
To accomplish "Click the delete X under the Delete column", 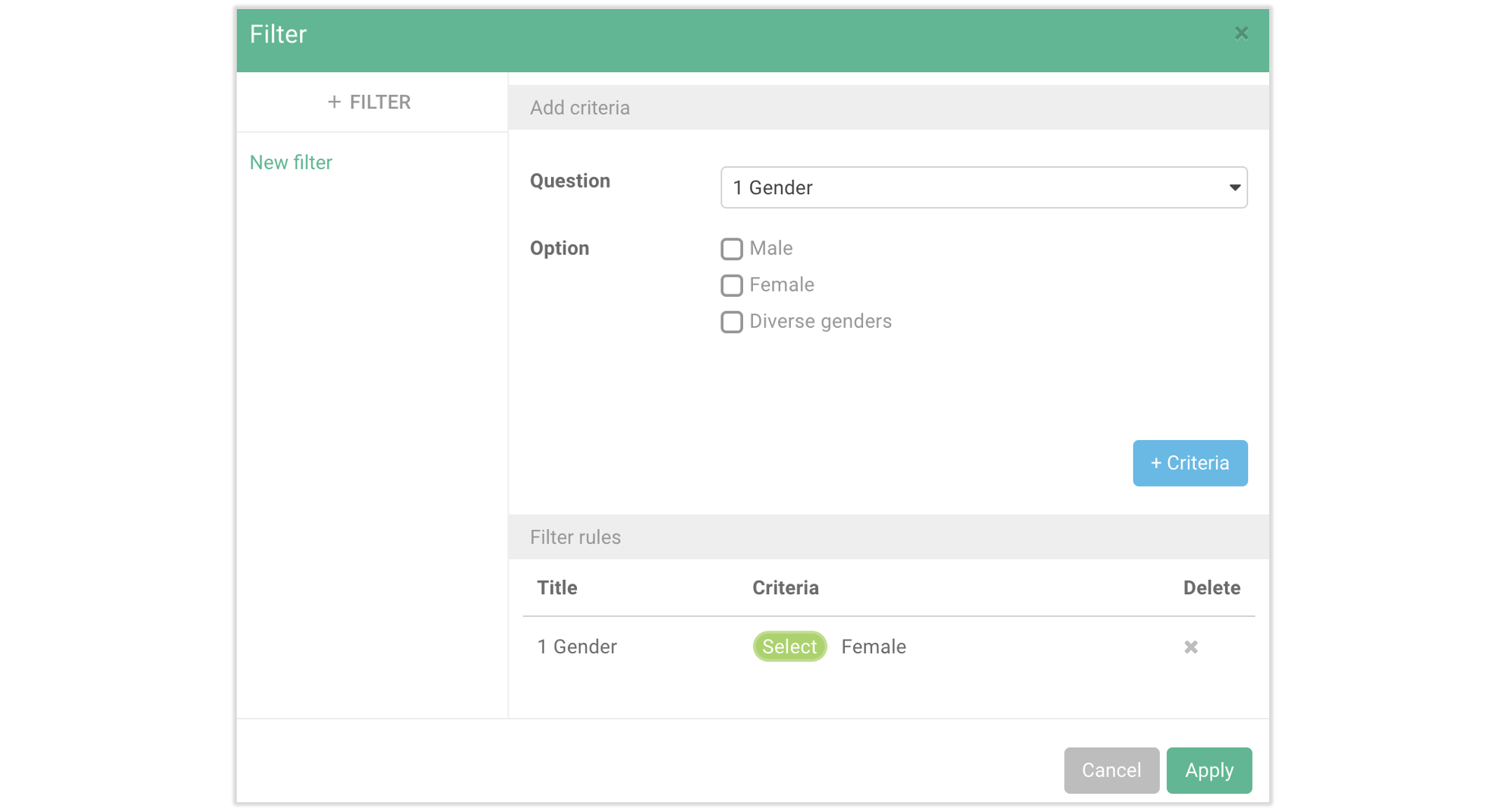I will (x=1190, y=647).
